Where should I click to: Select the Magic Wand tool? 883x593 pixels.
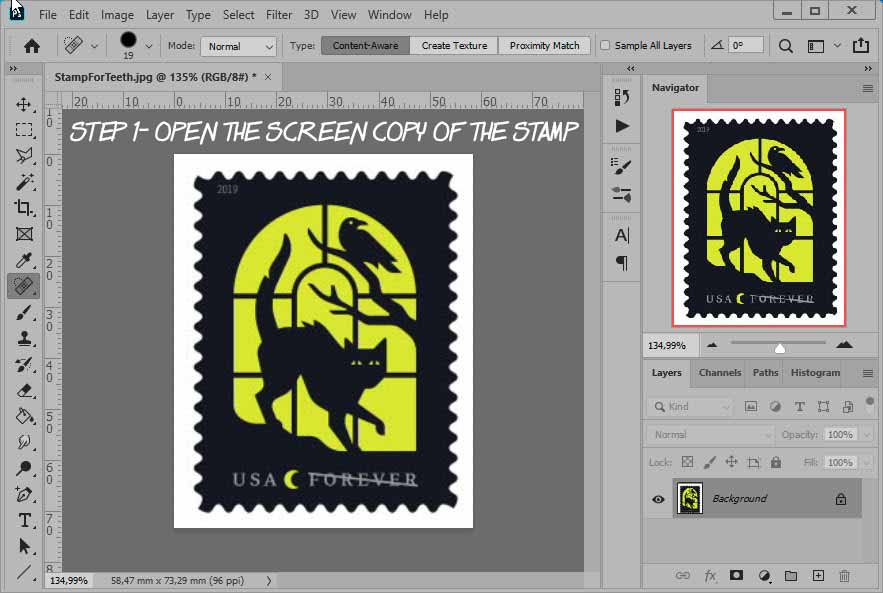(x=24, y=182)
